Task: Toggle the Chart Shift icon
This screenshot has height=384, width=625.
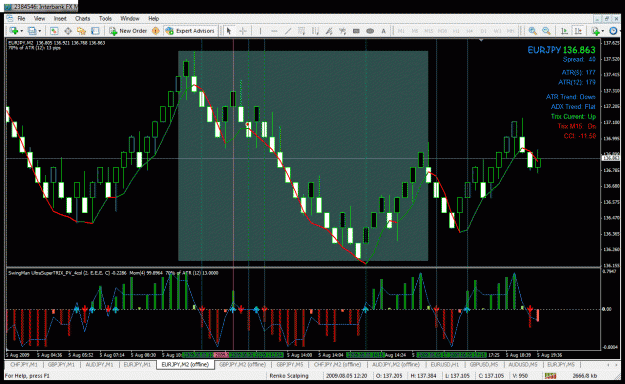Action: [578, 31]
